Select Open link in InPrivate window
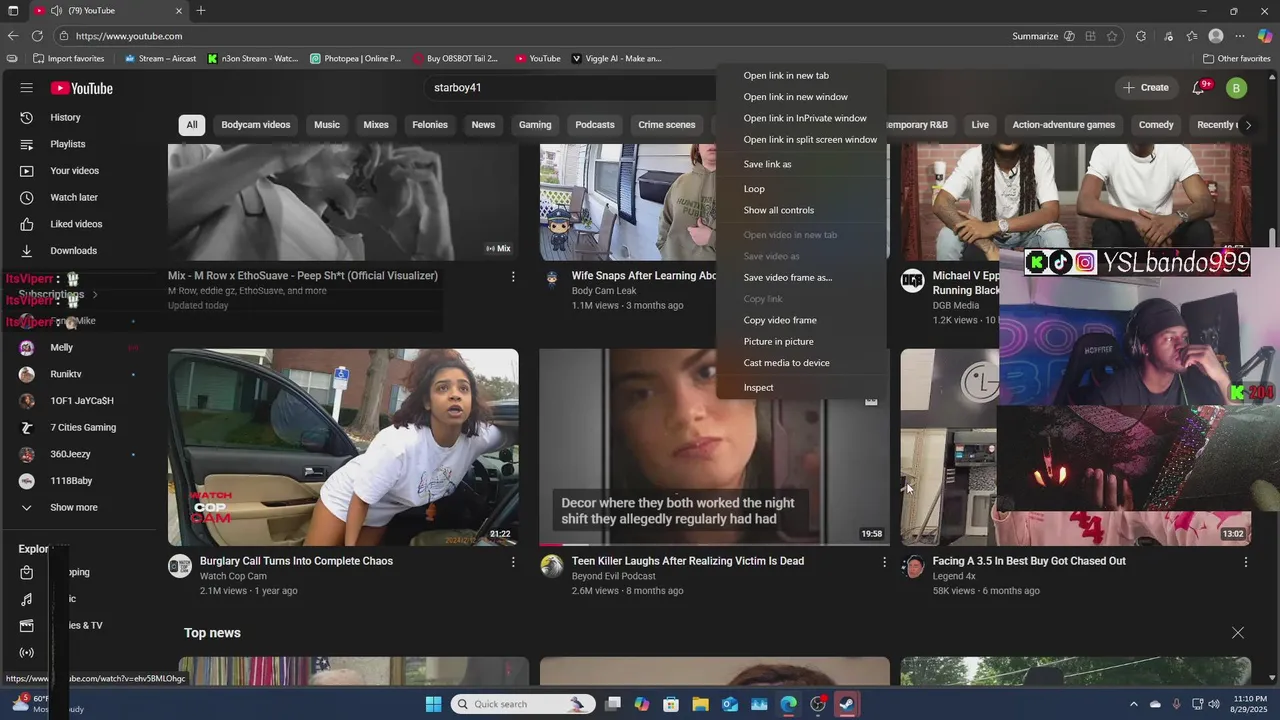The height and width of the screenshot is (720, 1280). pos(805,118)
